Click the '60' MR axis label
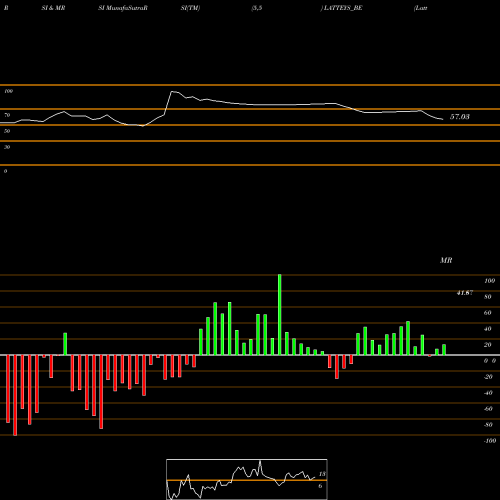 [488, 313]
